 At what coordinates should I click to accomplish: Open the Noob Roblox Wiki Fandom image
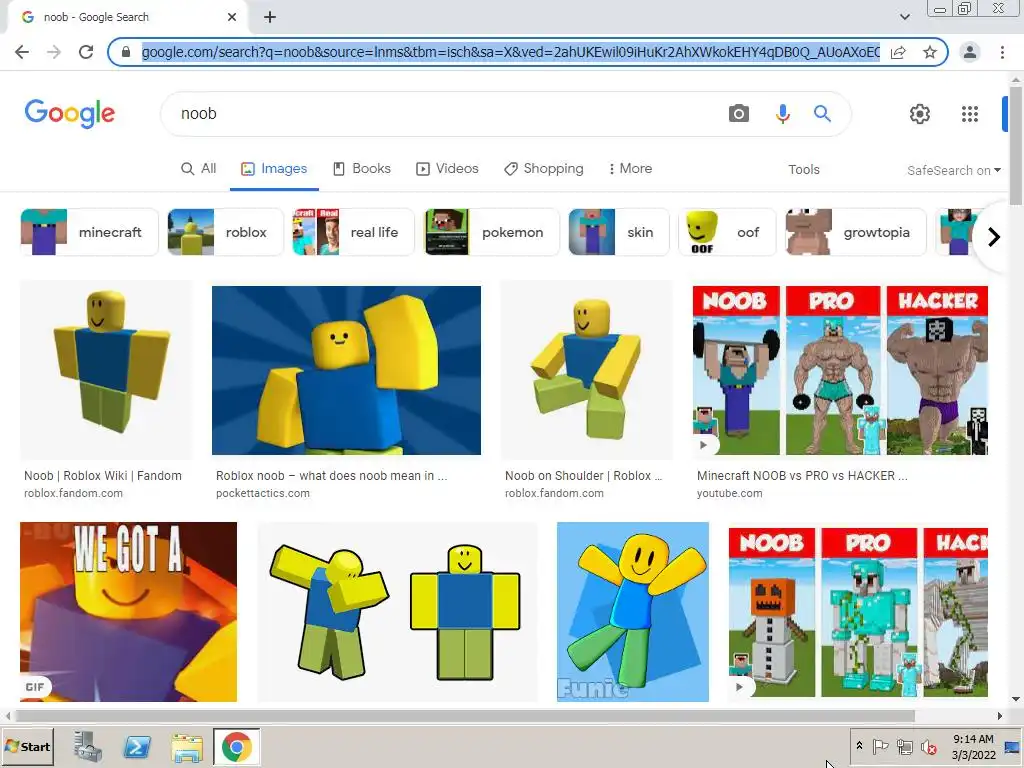106,370
